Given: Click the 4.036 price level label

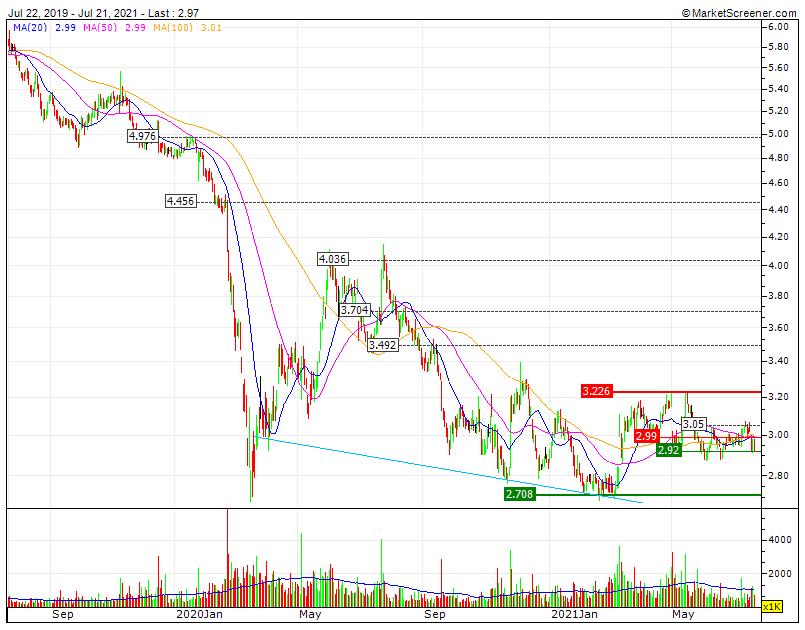Looking at the screenshot, I should click(x=333, y=259).
